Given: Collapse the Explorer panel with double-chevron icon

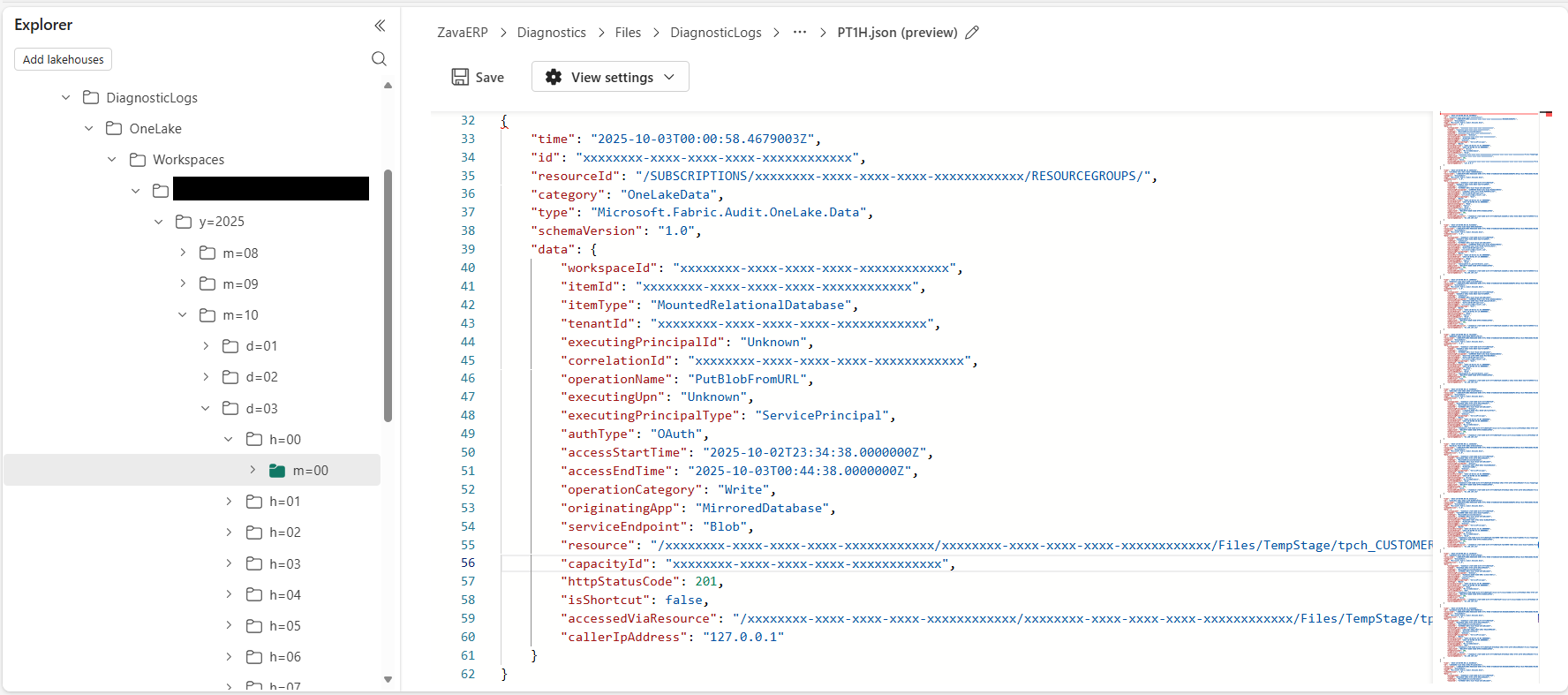Looking at the screenshot, I should [x=380, y=26].
